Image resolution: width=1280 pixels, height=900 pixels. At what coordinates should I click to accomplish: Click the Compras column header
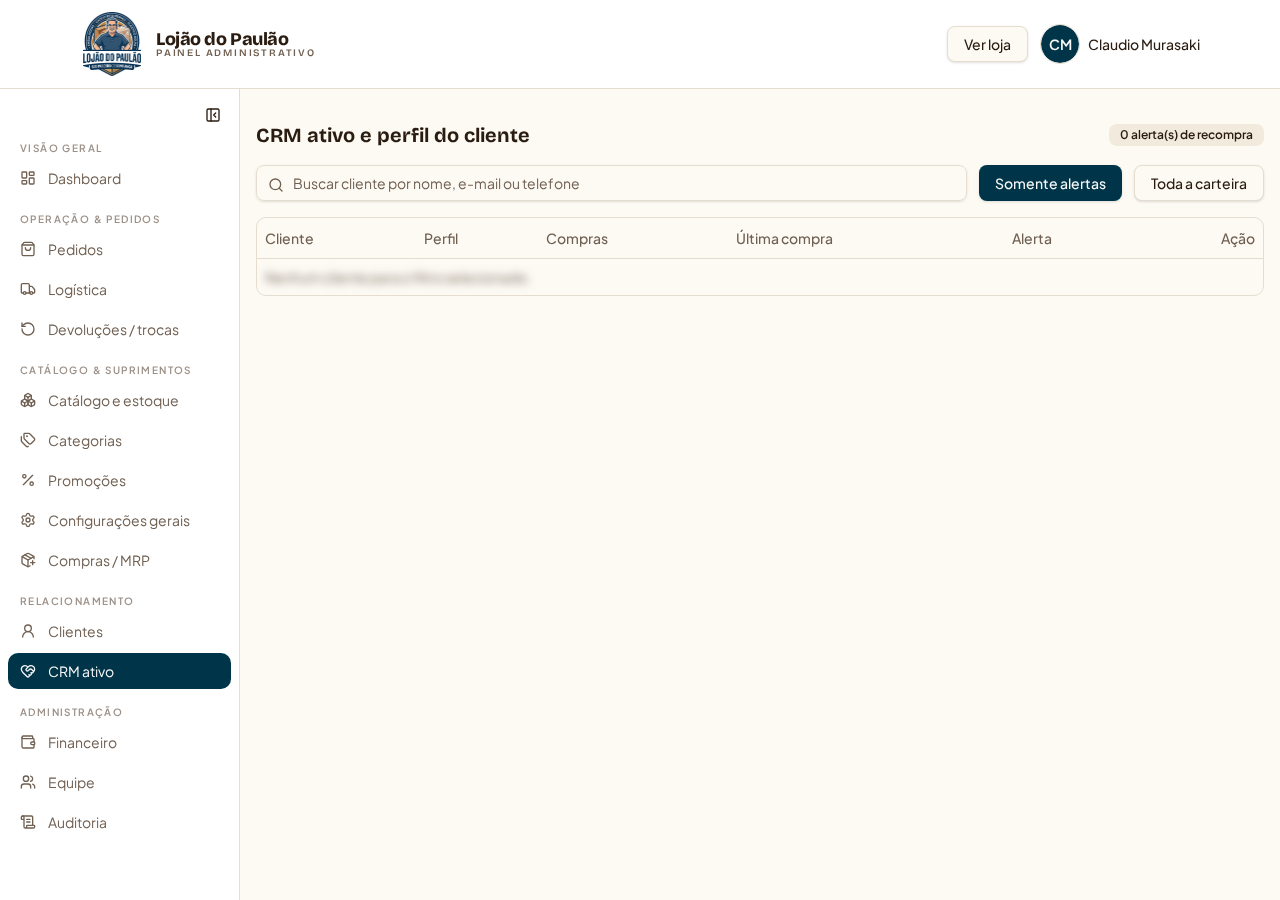[x=577, y=238]
